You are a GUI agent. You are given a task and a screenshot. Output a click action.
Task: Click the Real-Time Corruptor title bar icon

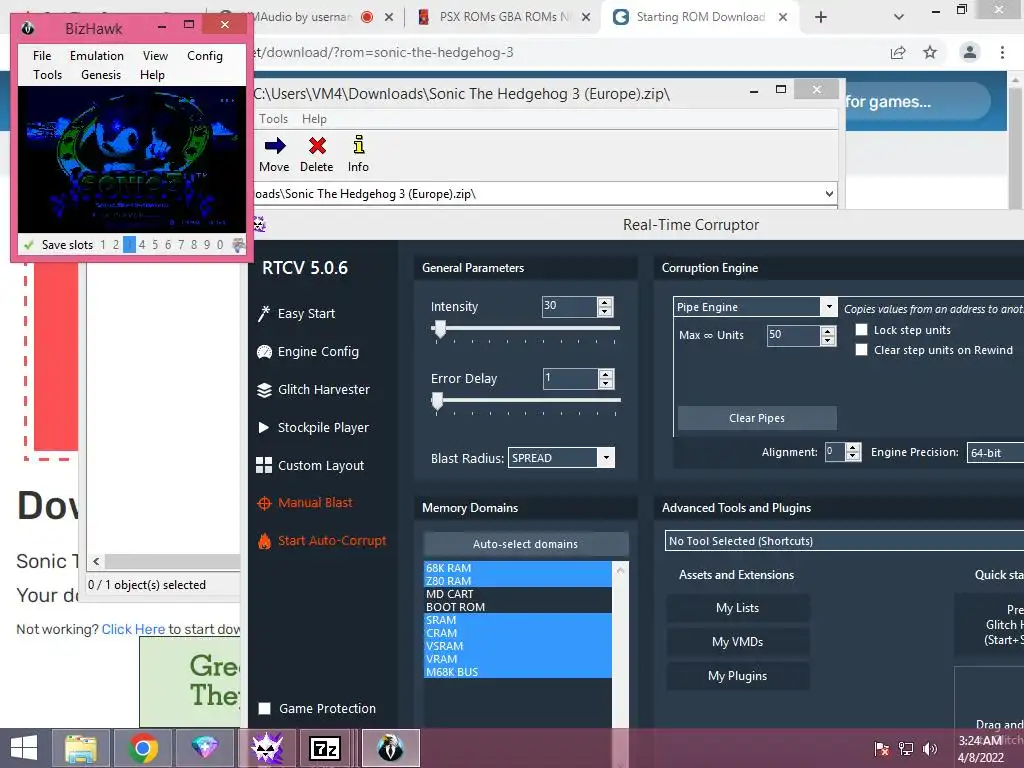259,225
